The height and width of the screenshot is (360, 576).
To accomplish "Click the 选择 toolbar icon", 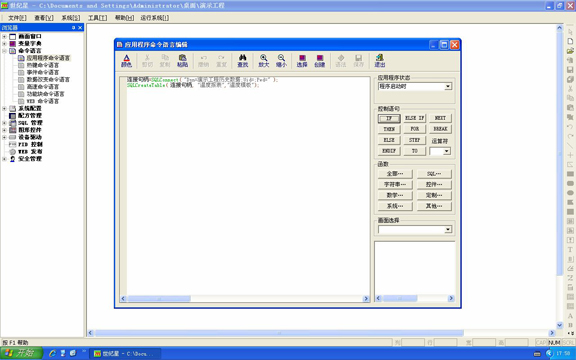I will [302, 61].
